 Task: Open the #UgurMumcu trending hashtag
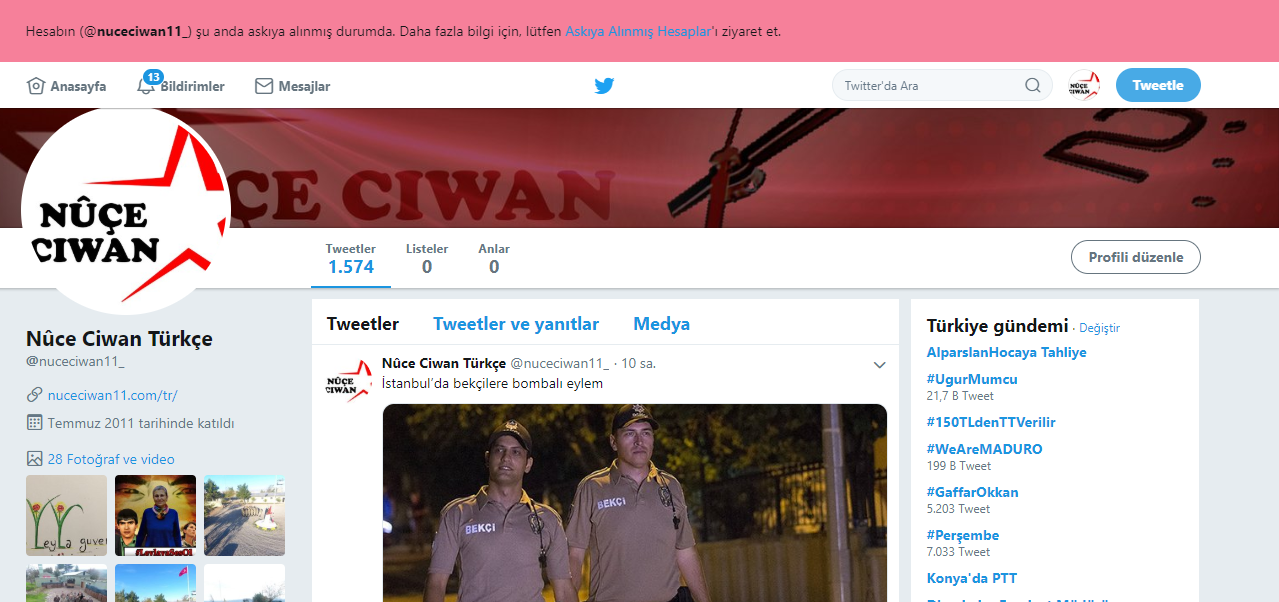click(x=972, y=379)
